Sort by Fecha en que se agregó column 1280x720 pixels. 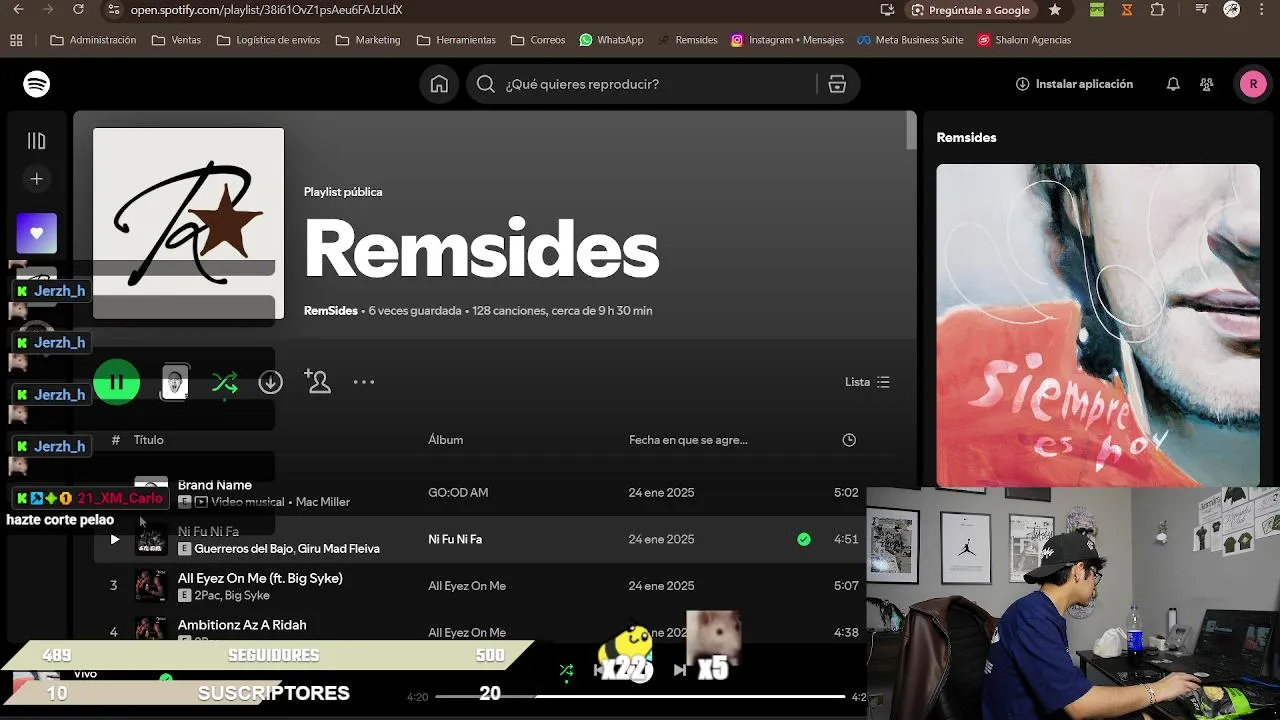coord(688,440)
